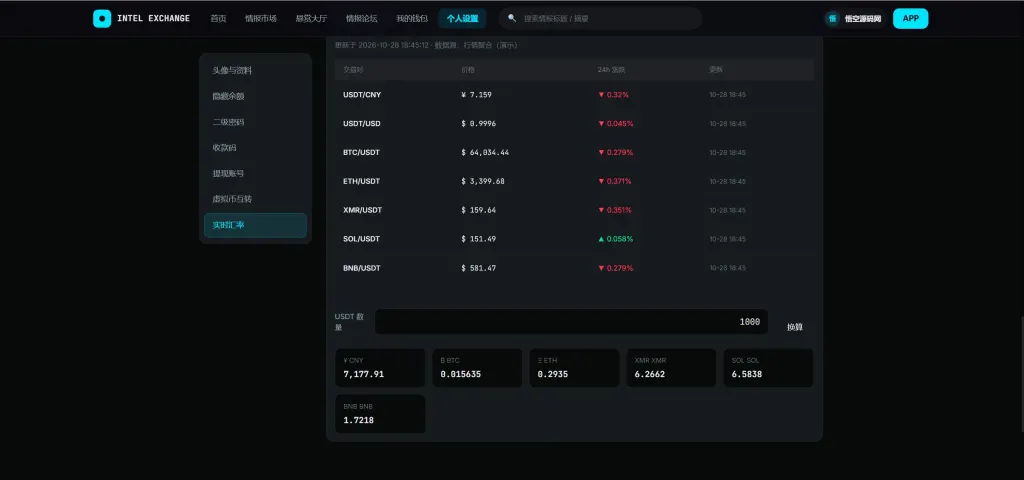Click the 0.351% change value
Image resolution: width=1024 pixels, height=480 pixels.
(615, 210)
